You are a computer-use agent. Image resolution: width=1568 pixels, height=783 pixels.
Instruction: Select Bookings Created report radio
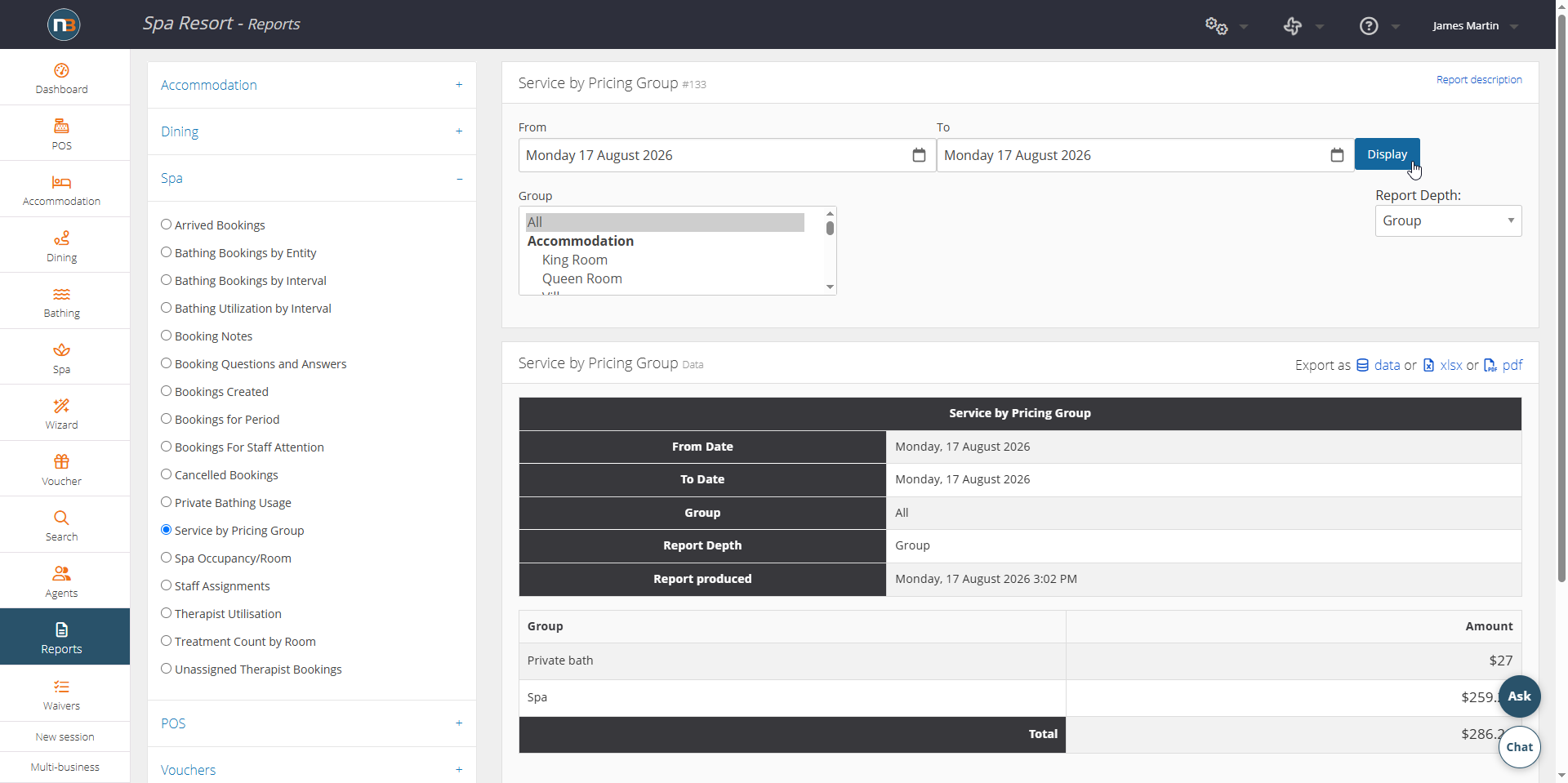click(166, 391)
